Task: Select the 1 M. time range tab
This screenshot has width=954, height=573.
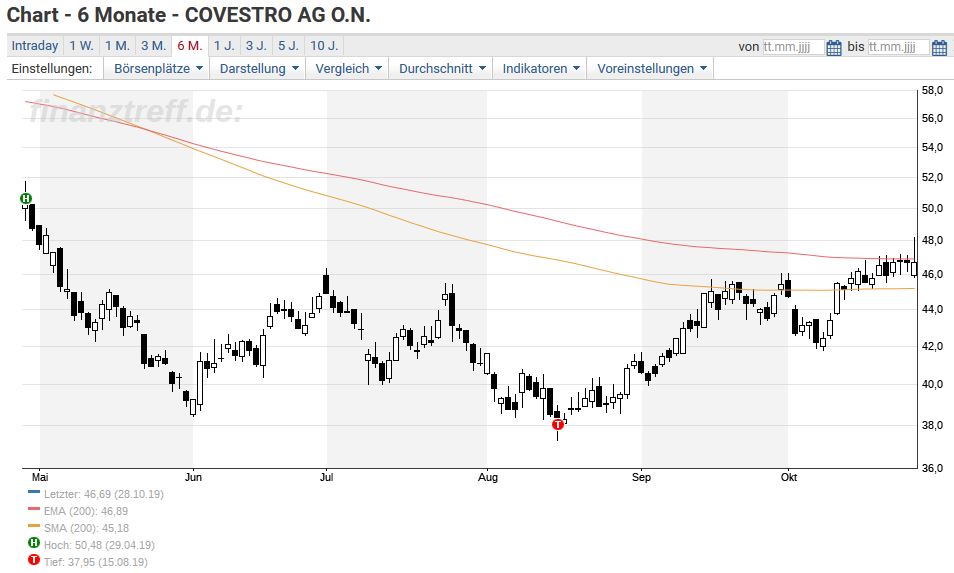Action: coord(117,46)
